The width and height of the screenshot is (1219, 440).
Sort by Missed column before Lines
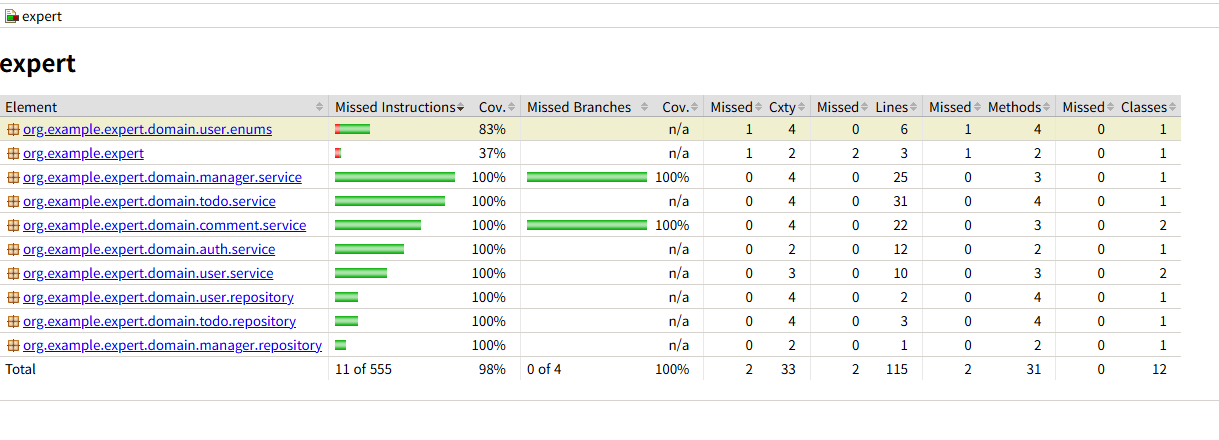(841, 107)
